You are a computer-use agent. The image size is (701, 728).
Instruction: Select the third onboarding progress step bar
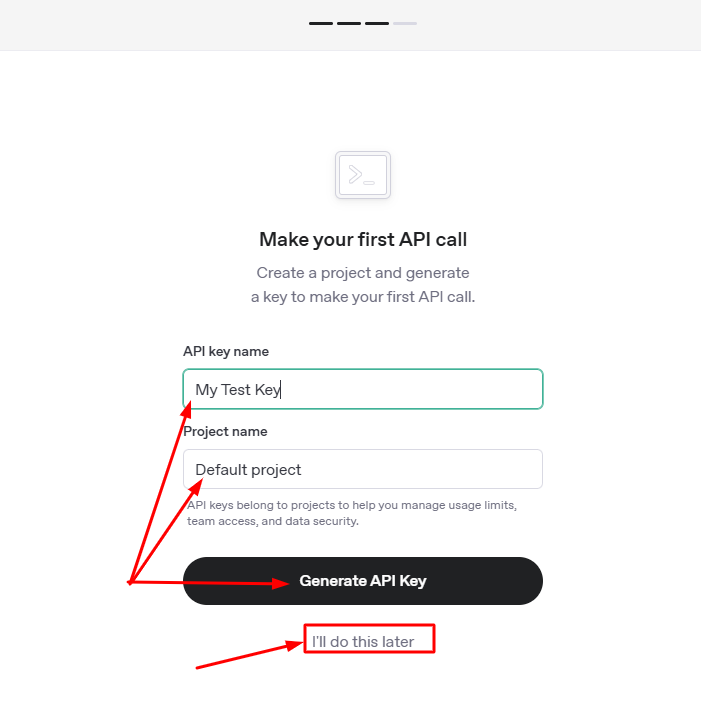[376, 23]
